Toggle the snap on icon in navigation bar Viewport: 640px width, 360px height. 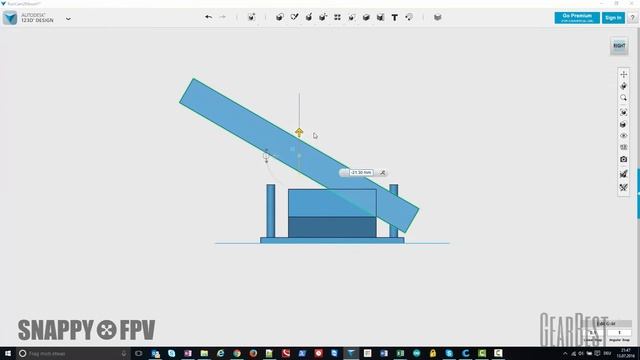point(623,174)
